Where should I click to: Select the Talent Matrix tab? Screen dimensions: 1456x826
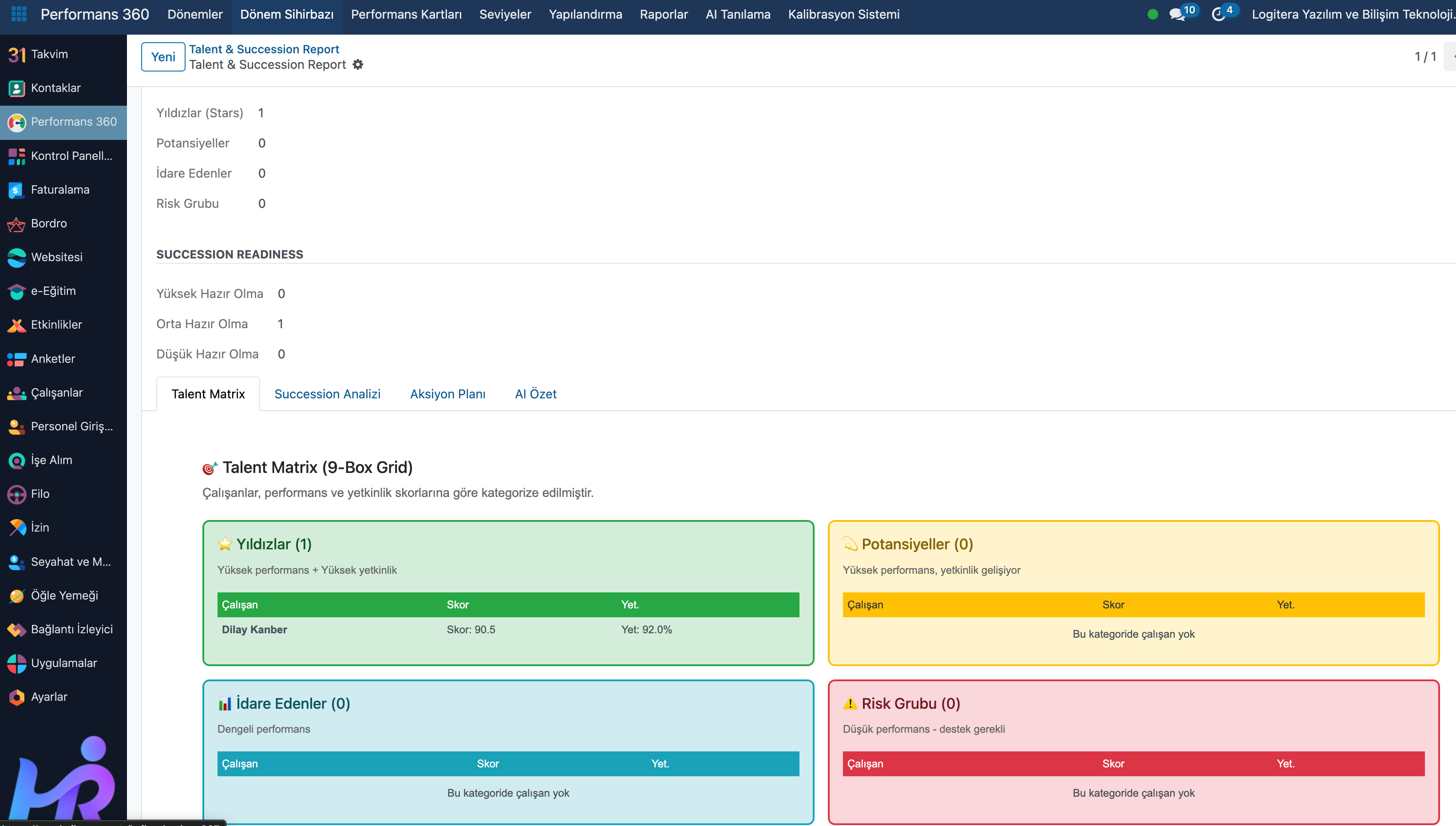[208, 394]
